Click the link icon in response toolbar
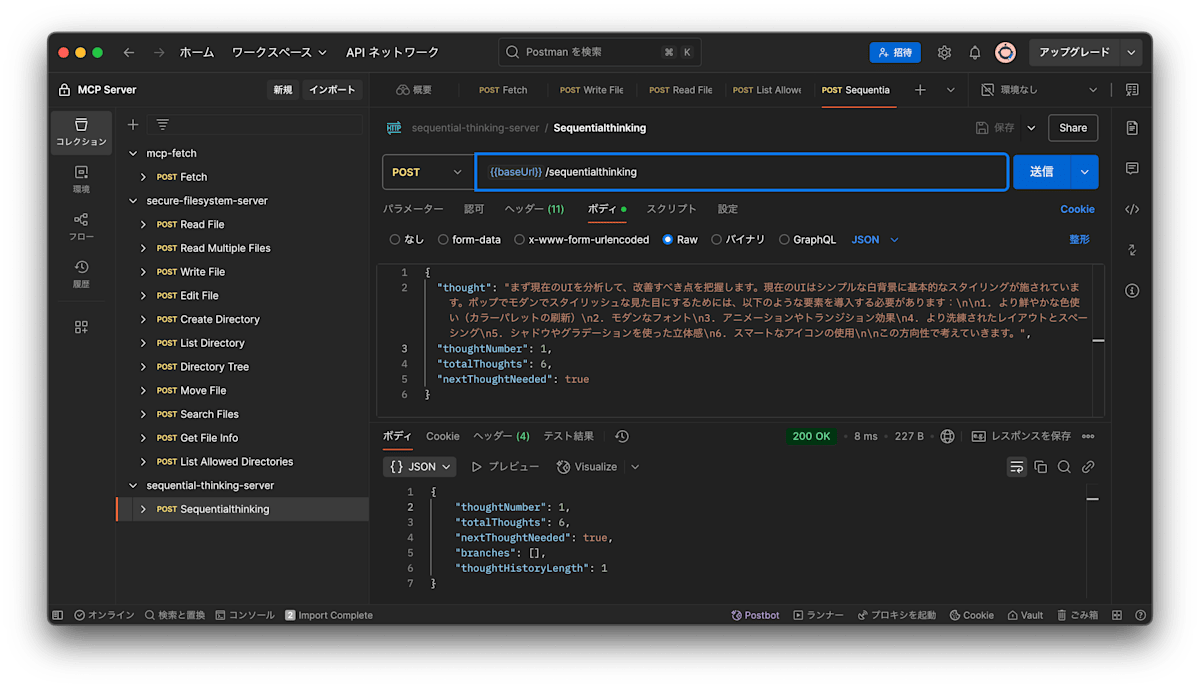Viewport: 1200px width, 688px height. [1088, 467]
